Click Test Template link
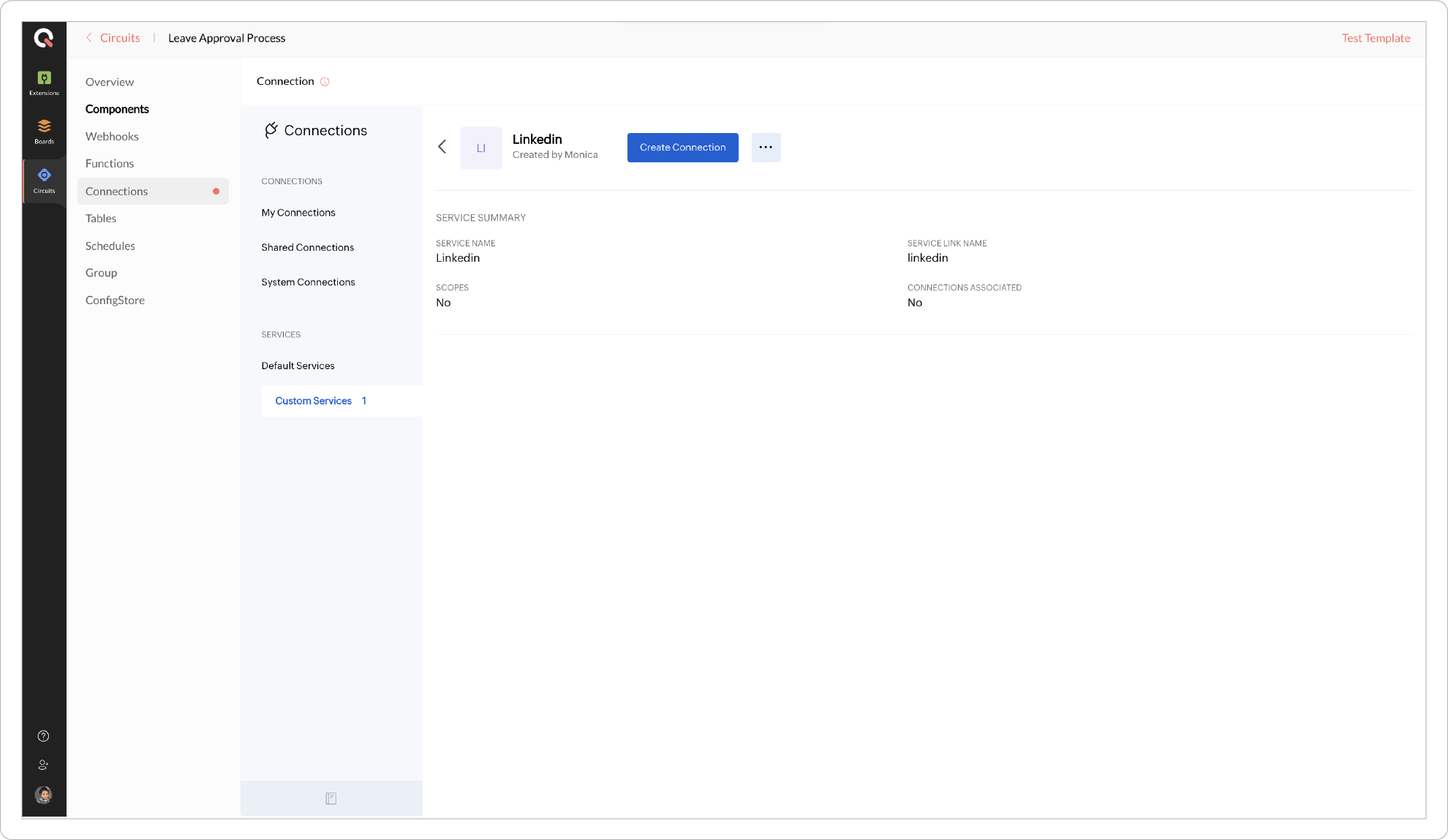Viewport: 1448px width, 840px height. [x=1375, y=38]
